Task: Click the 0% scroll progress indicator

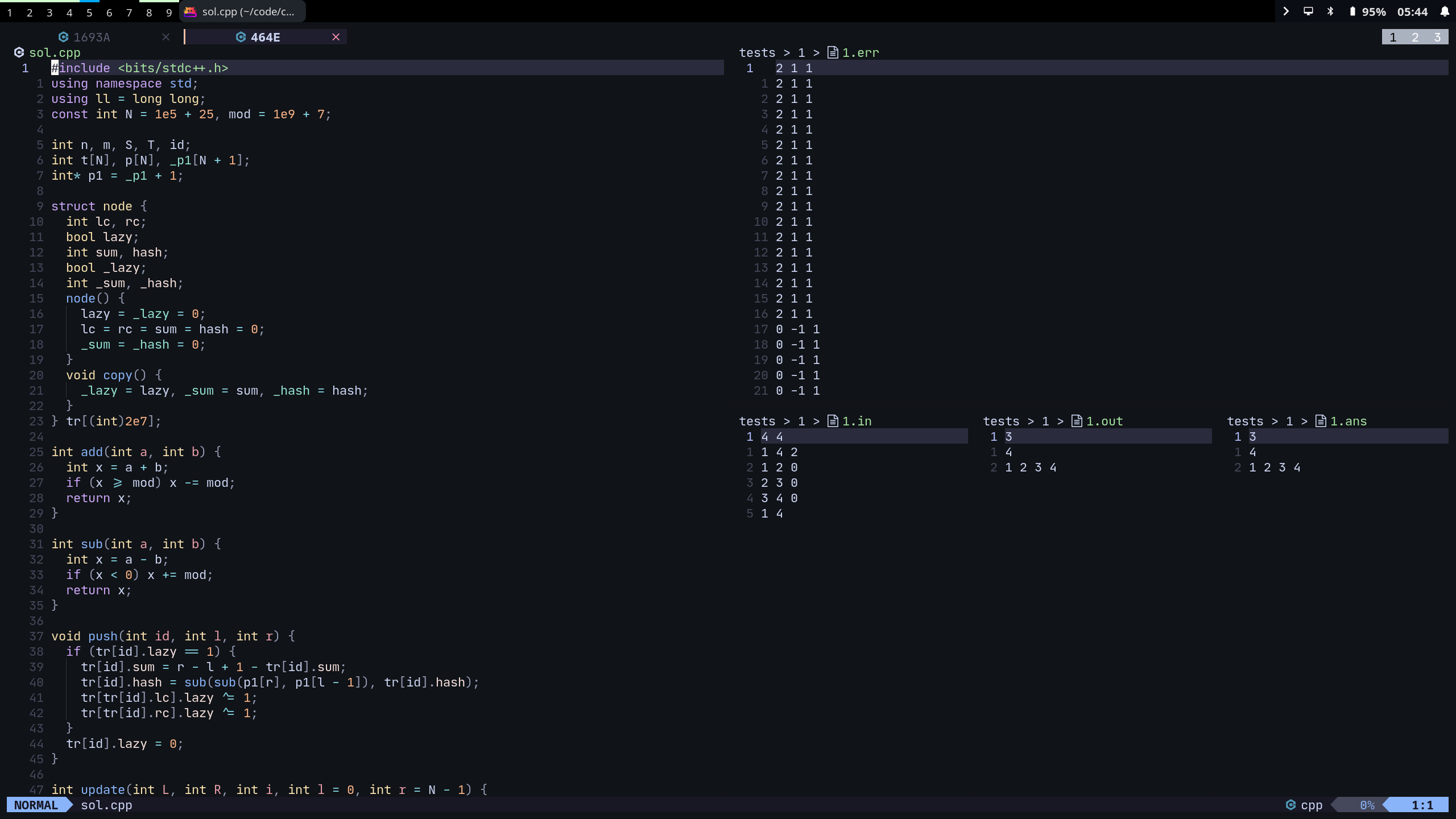Action: pos(1367,805)
